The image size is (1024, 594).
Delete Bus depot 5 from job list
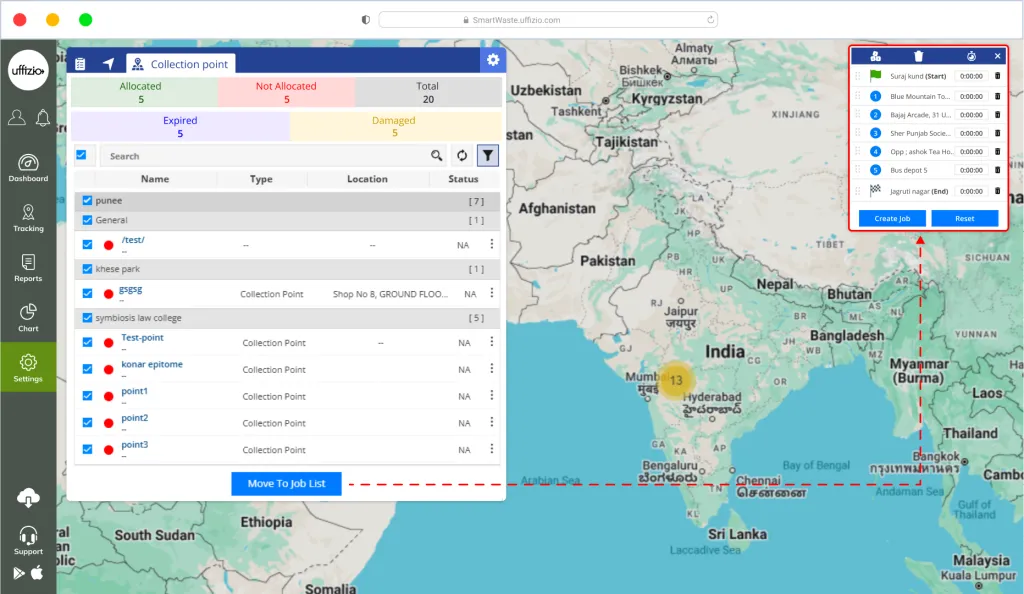click(996, 171)
